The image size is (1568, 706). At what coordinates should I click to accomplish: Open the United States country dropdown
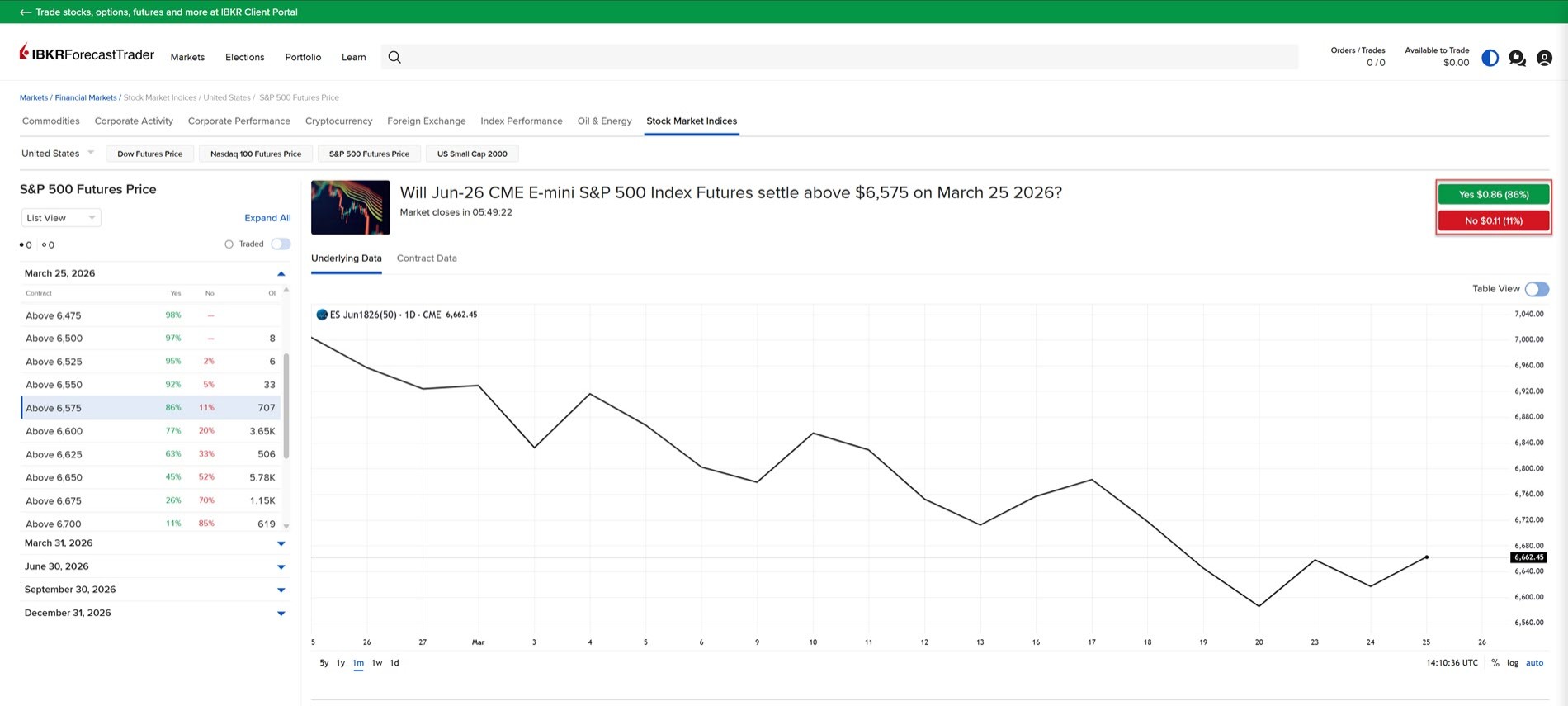tap(58, 154)
